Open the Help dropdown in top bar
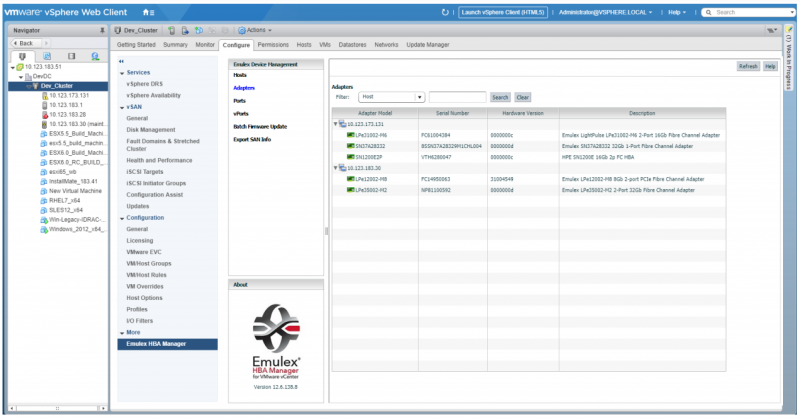Screen dimensions: 800x419 pos(677,12)
